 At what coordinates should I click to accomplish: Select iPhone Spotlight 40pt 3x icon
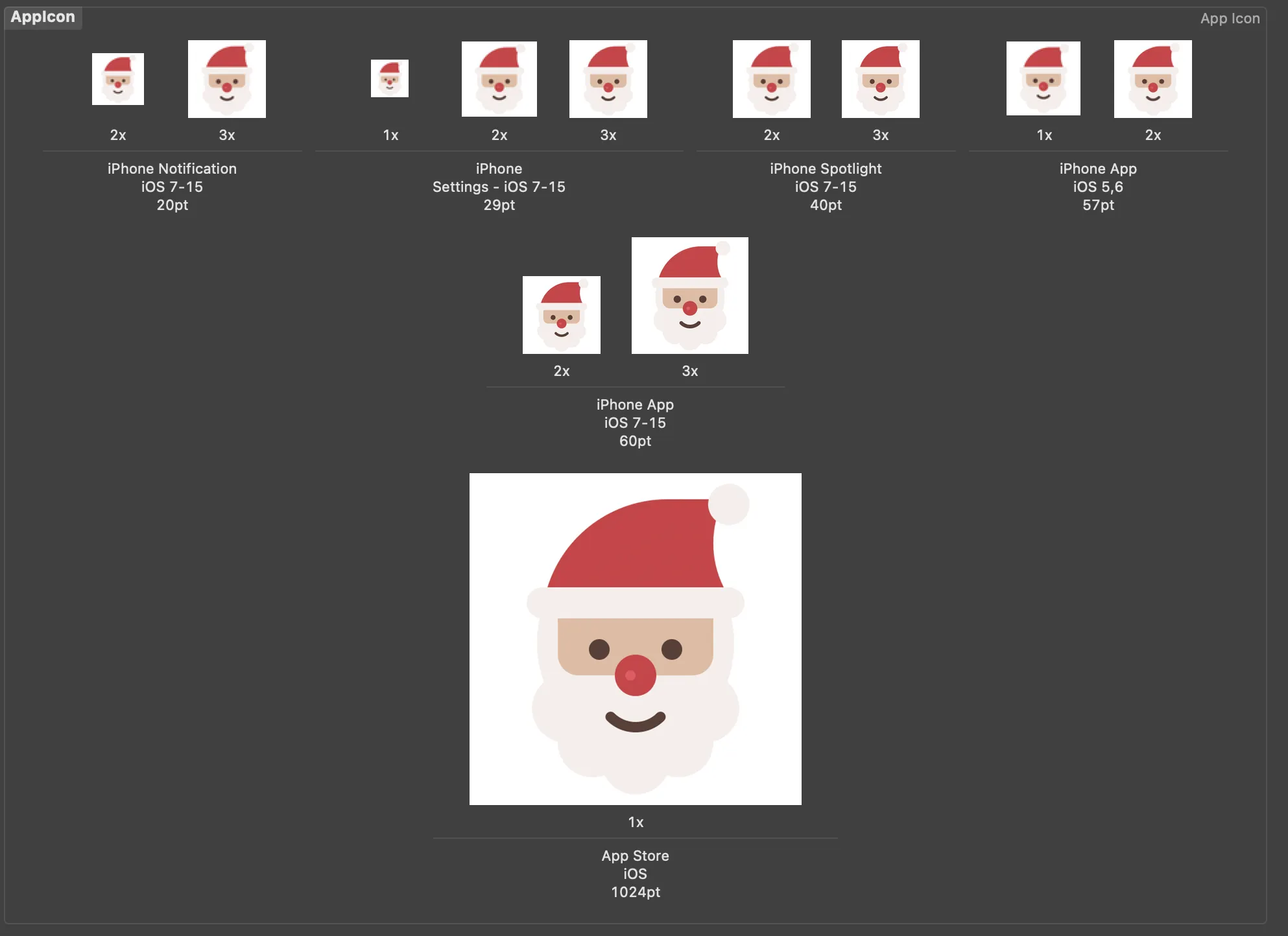(881, 79)
